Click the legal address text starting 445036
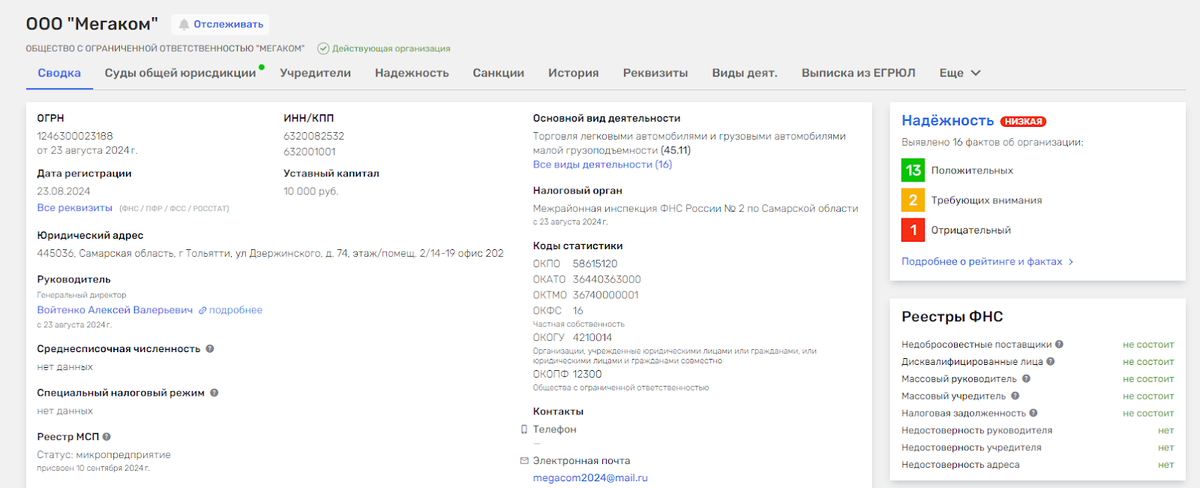The height and width of the screenshot is (488, 1200). 270,253
